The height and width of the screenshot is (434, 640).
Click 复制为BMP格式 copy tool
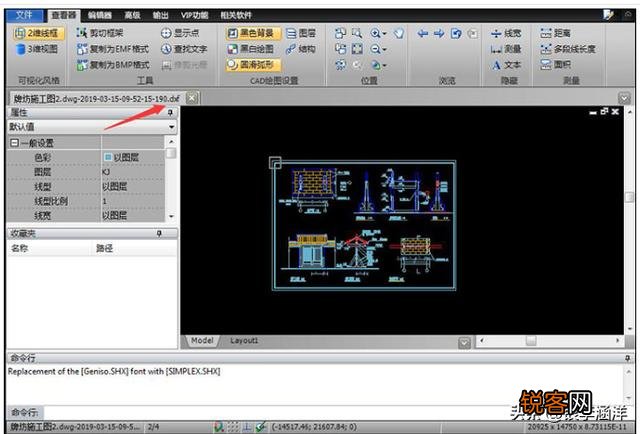[x=113, y=65]
